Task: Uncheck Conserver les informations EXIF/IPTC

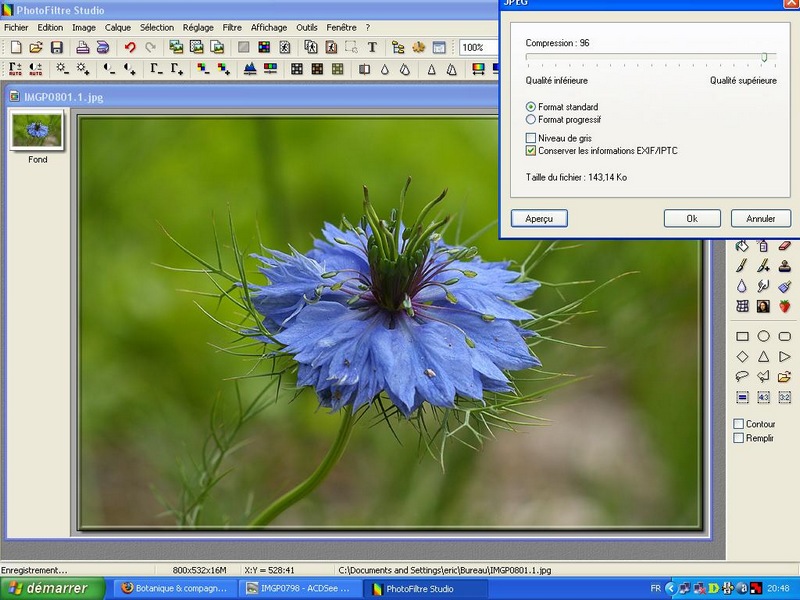Action: point(531,151)
